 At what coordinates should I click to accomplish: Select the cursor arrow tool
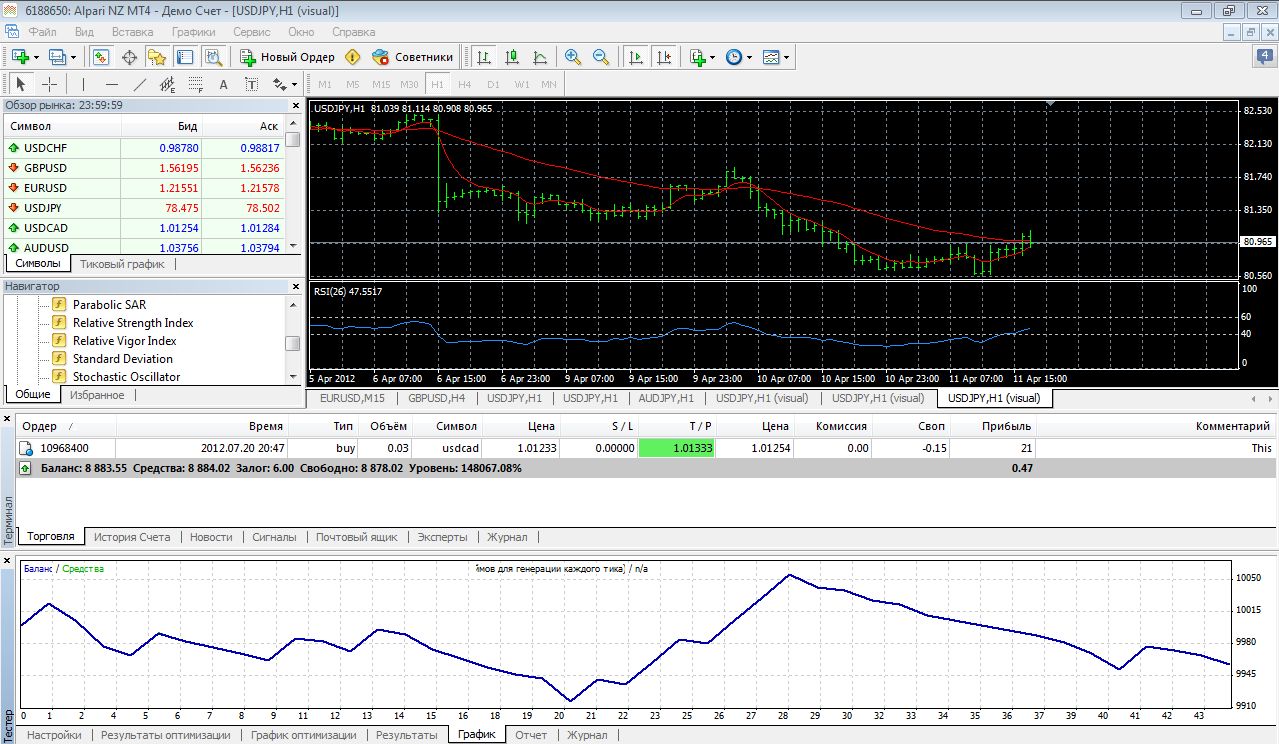click(21, 84)
